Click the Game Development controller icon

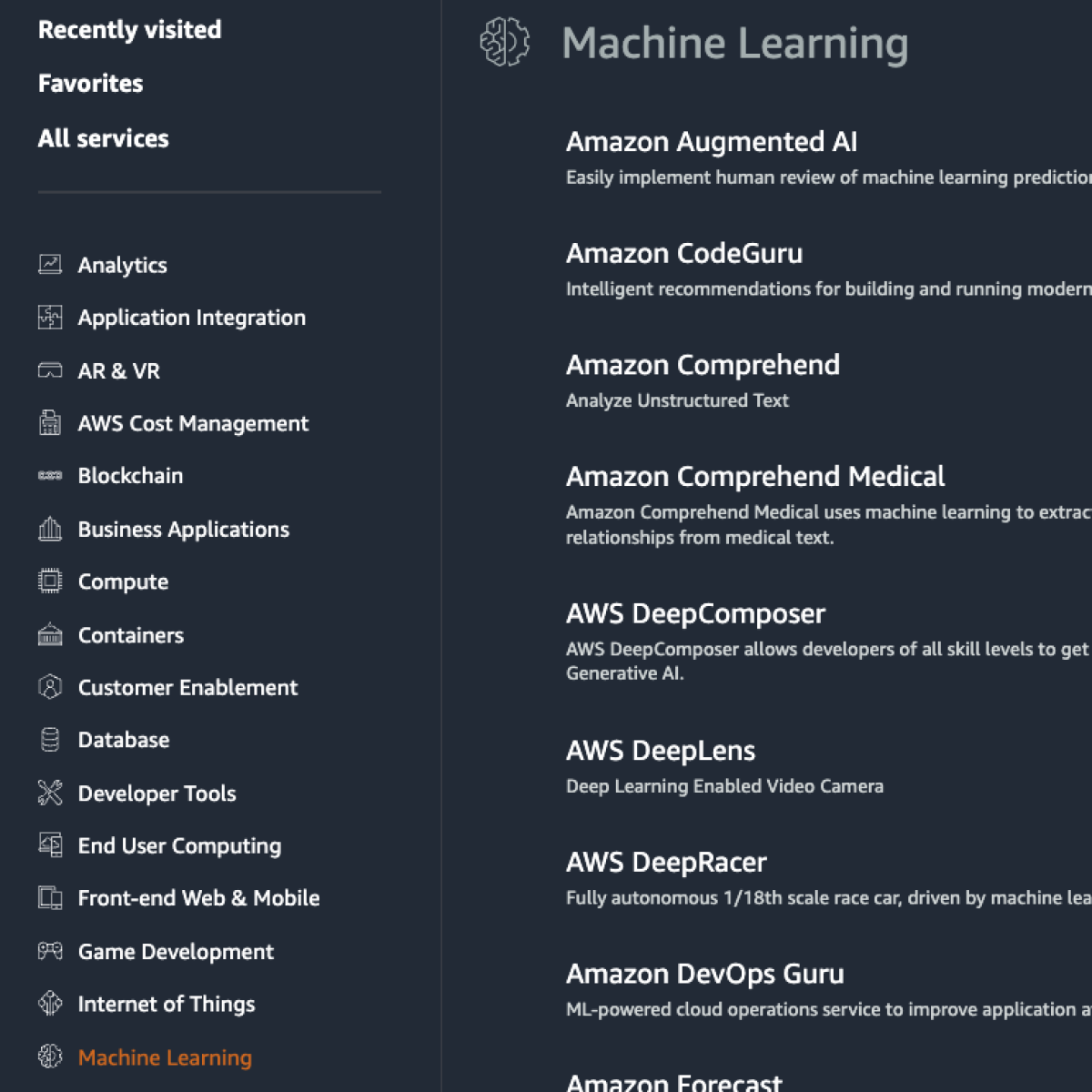(50, 951)
